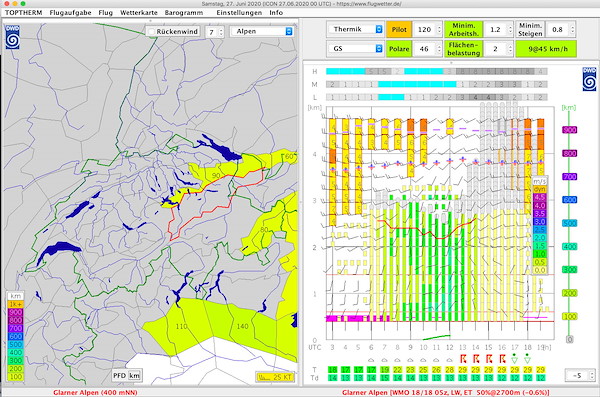The image size is (600, 397).
Task: Click the 25 KT wind barb legend
Action: (276, 377)
